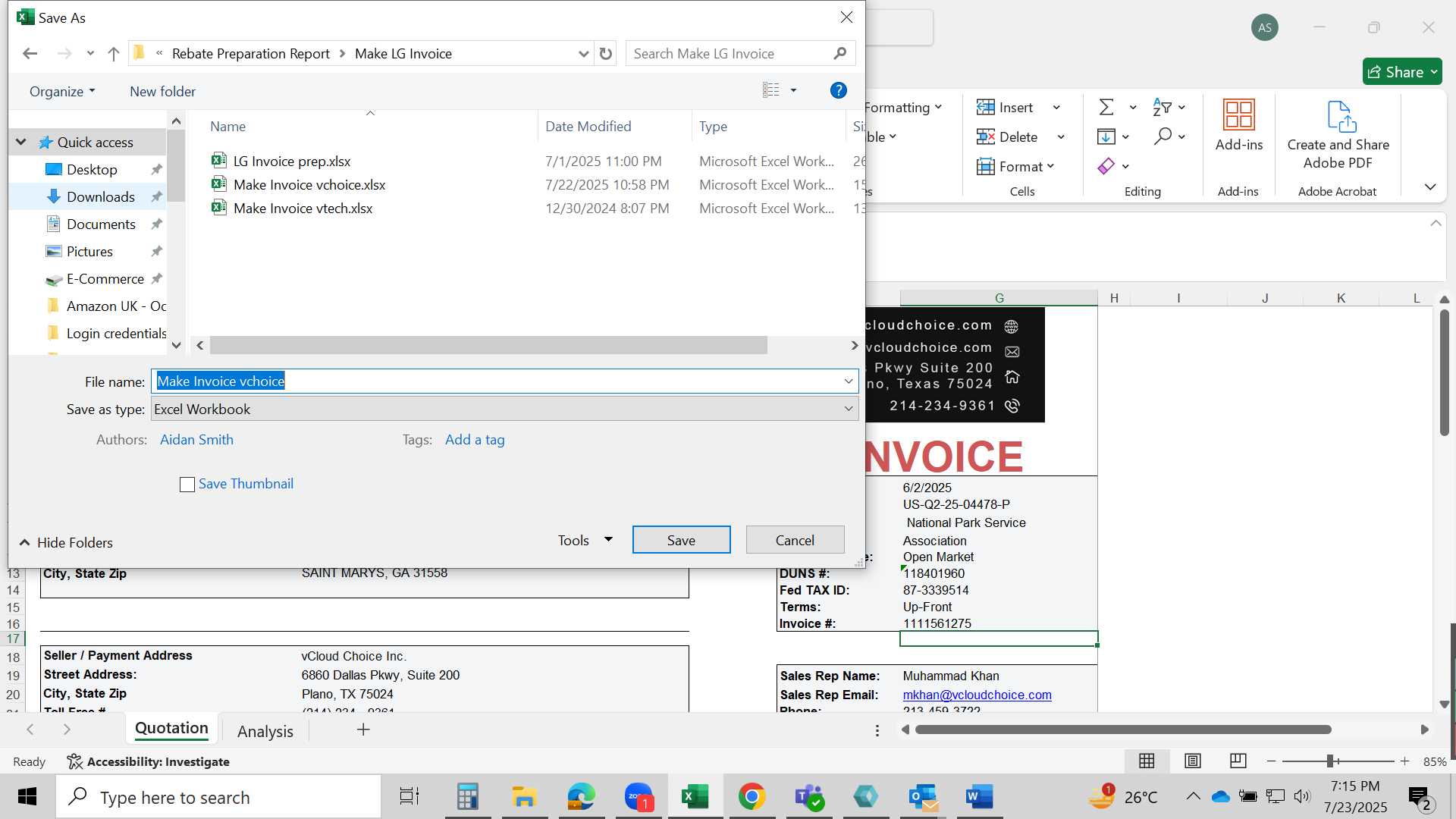Click Add a tag link
This screenshot has height=819, width=1456.
click(x=475, y=440)
